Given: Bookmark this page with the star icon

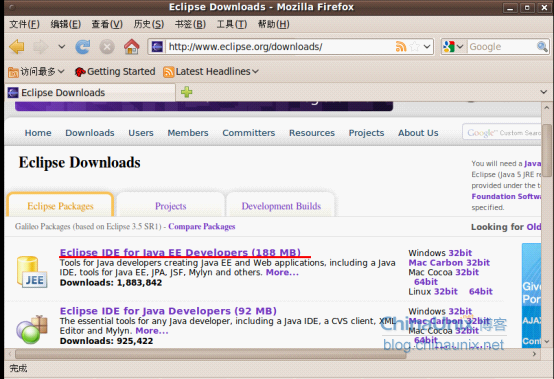Looking at the screenshot, I should [415, 47].
